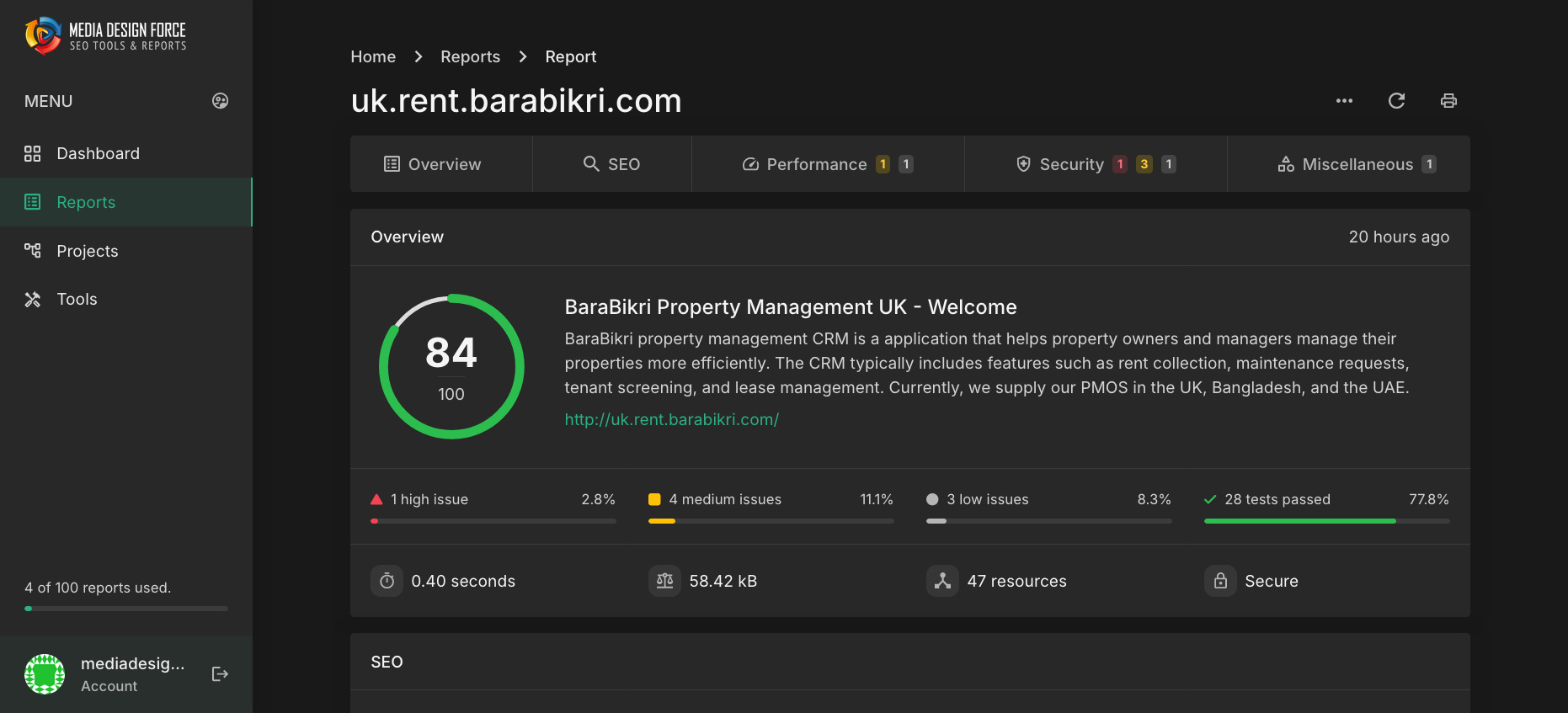1568x713 pixels.
Task: Open the three-dots more options menu
Action: click(1344, 101)
